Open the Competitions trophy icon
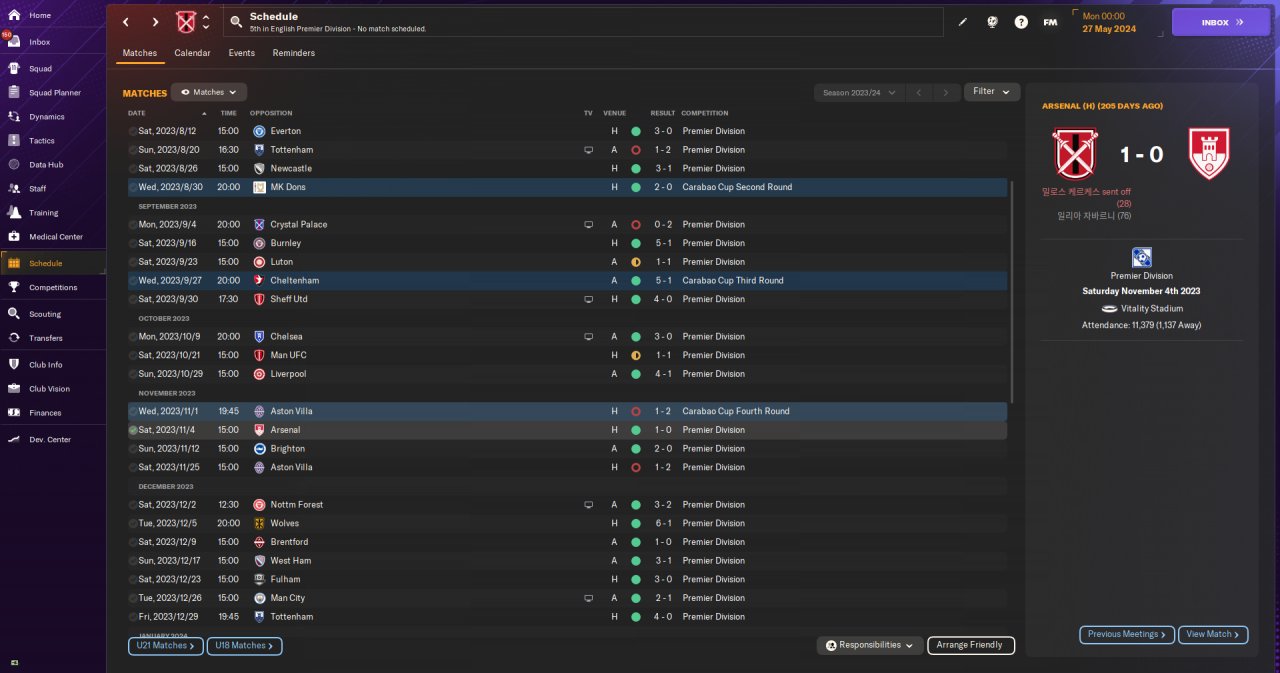This screenshot has width=1280, height=673. (14, 287)
